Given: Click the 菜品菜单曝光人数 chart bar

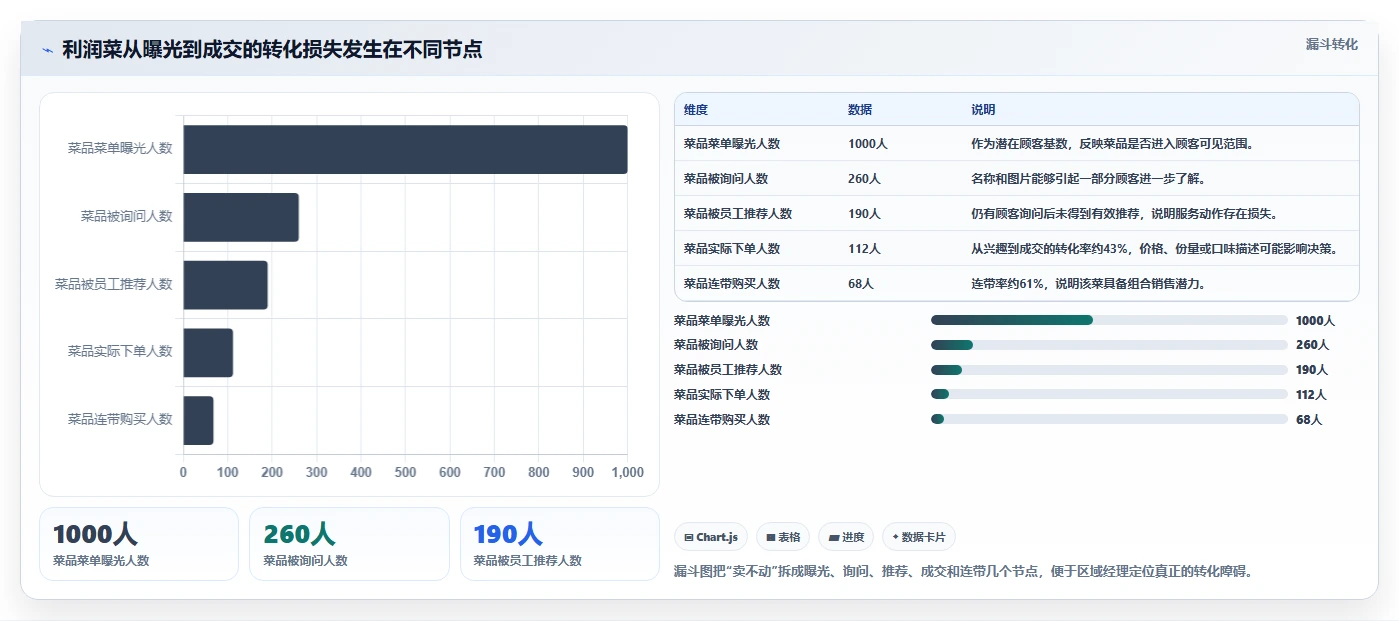Looking at the screenshot, I should pos(405,149).
